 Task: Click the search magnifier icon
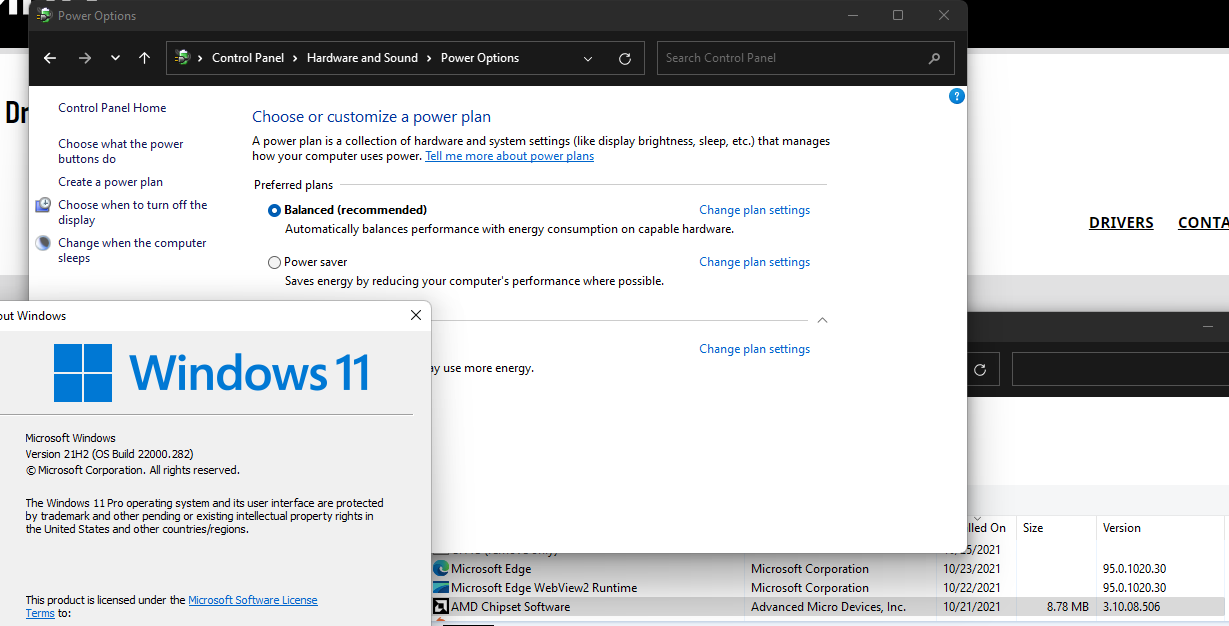tap(934, 58)
